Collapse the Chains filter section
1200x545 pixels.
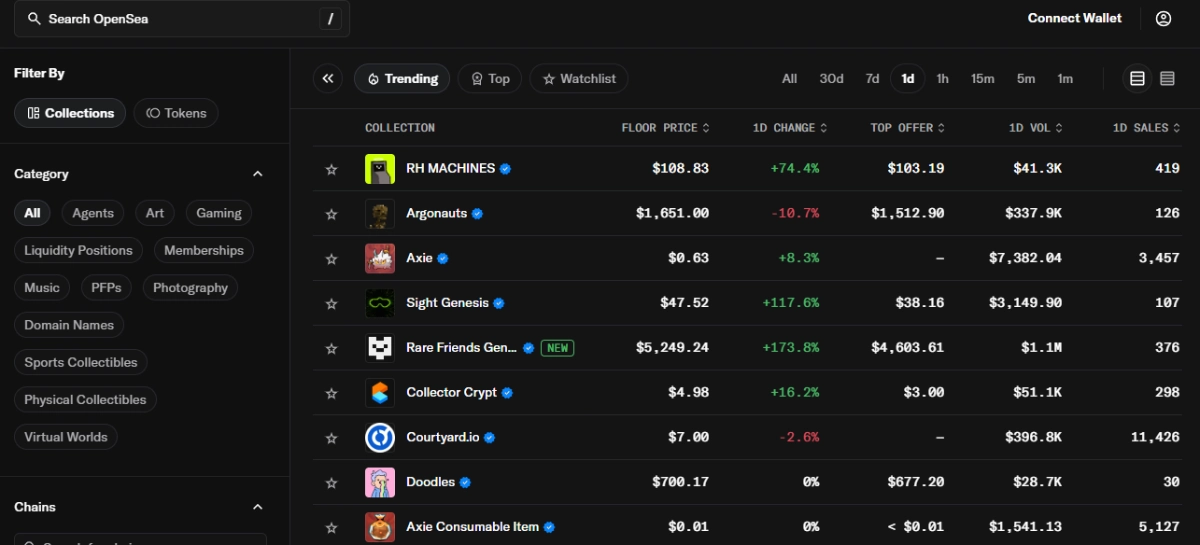(x=257, y=507)
